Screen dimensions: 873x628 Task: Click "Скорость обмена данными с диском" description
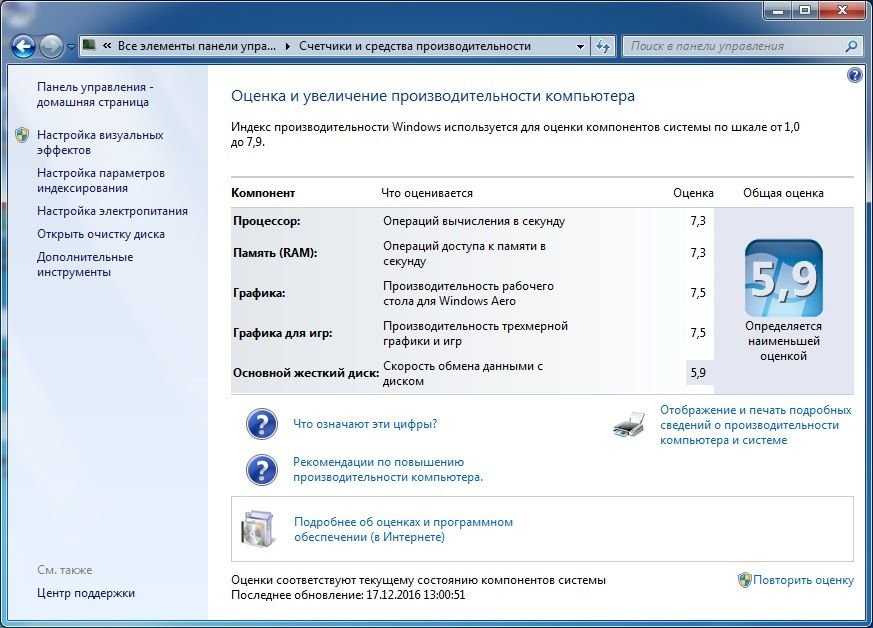pyautogui.click(x=463, y=374)
